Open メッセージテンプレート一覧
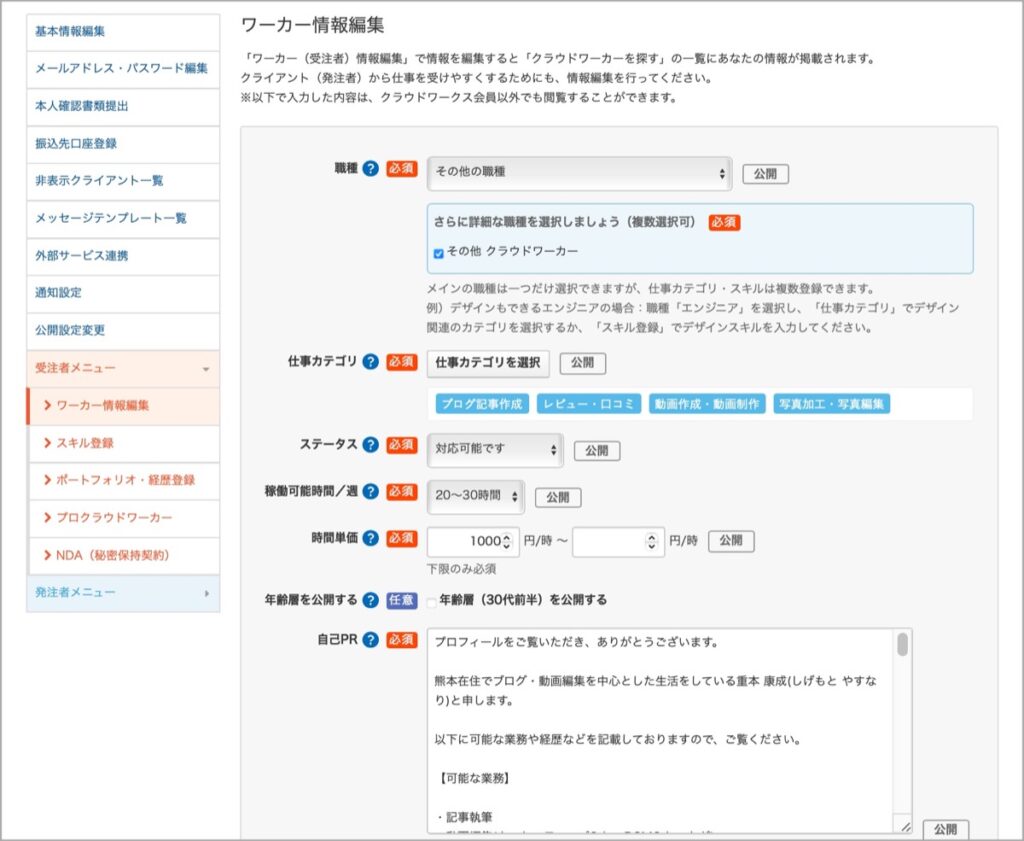This screenshot has width=1024, height=841. pos(123,218)
